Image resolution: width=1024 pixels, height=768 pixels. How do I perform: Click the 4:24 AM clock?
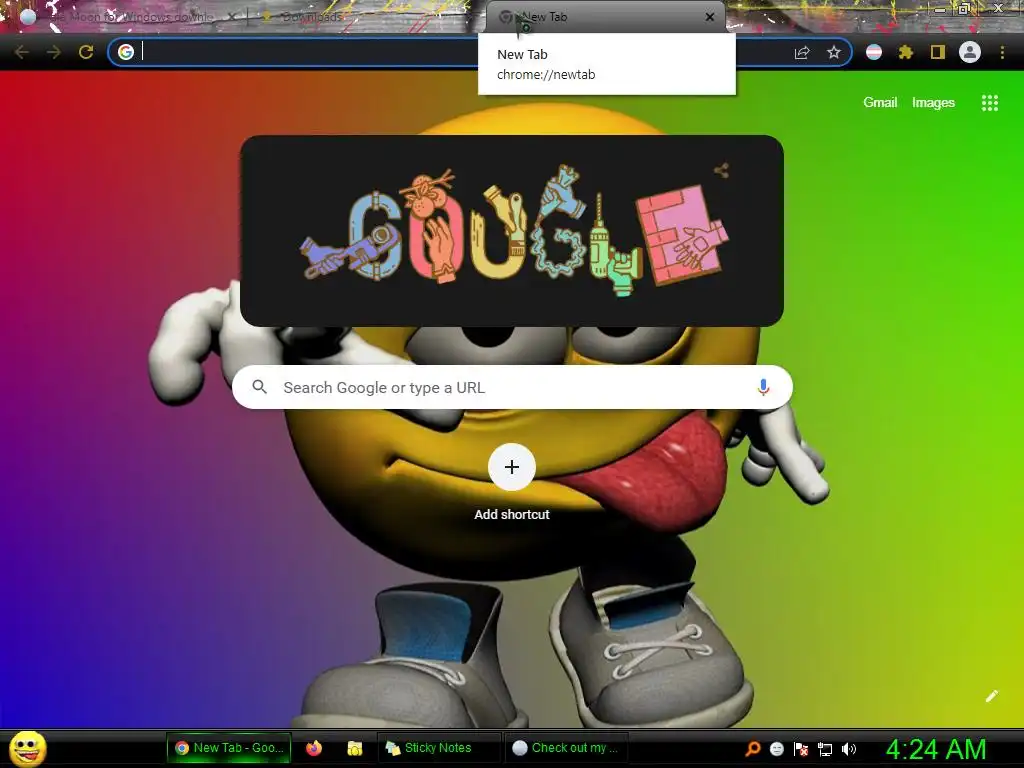point(936,749)
